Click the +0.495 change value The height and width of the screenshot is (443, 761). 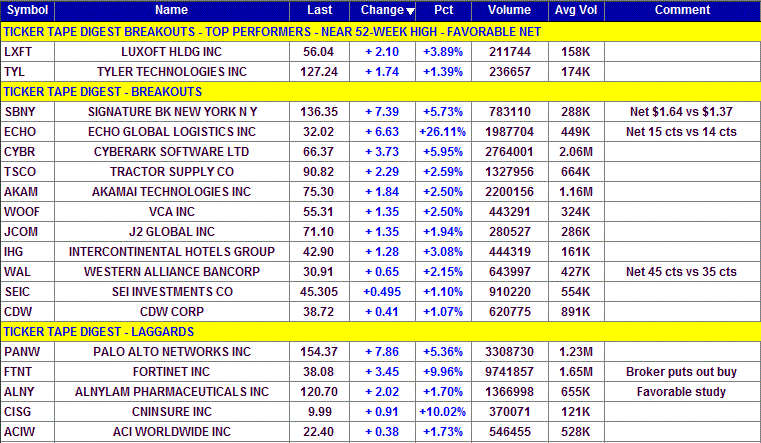(x=382, y=292)
